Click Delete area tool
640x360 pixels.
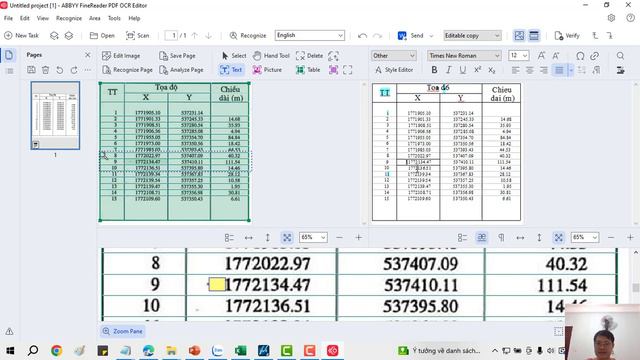309,56
